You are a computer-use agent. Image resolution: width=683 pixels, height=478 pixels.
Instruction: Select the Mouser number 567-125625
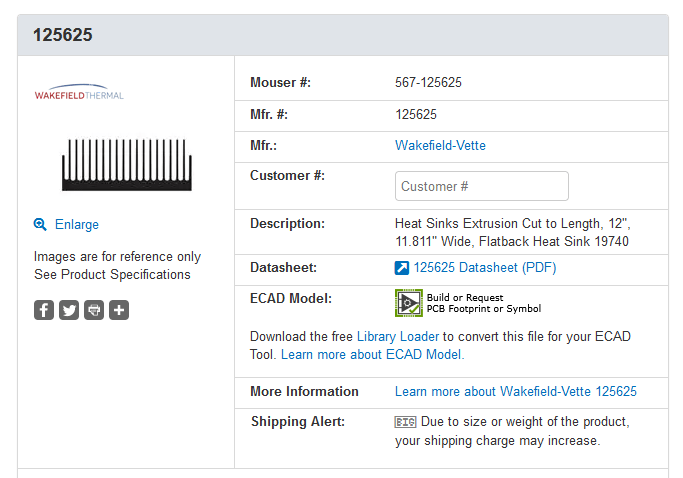click(x=428, y=82)
